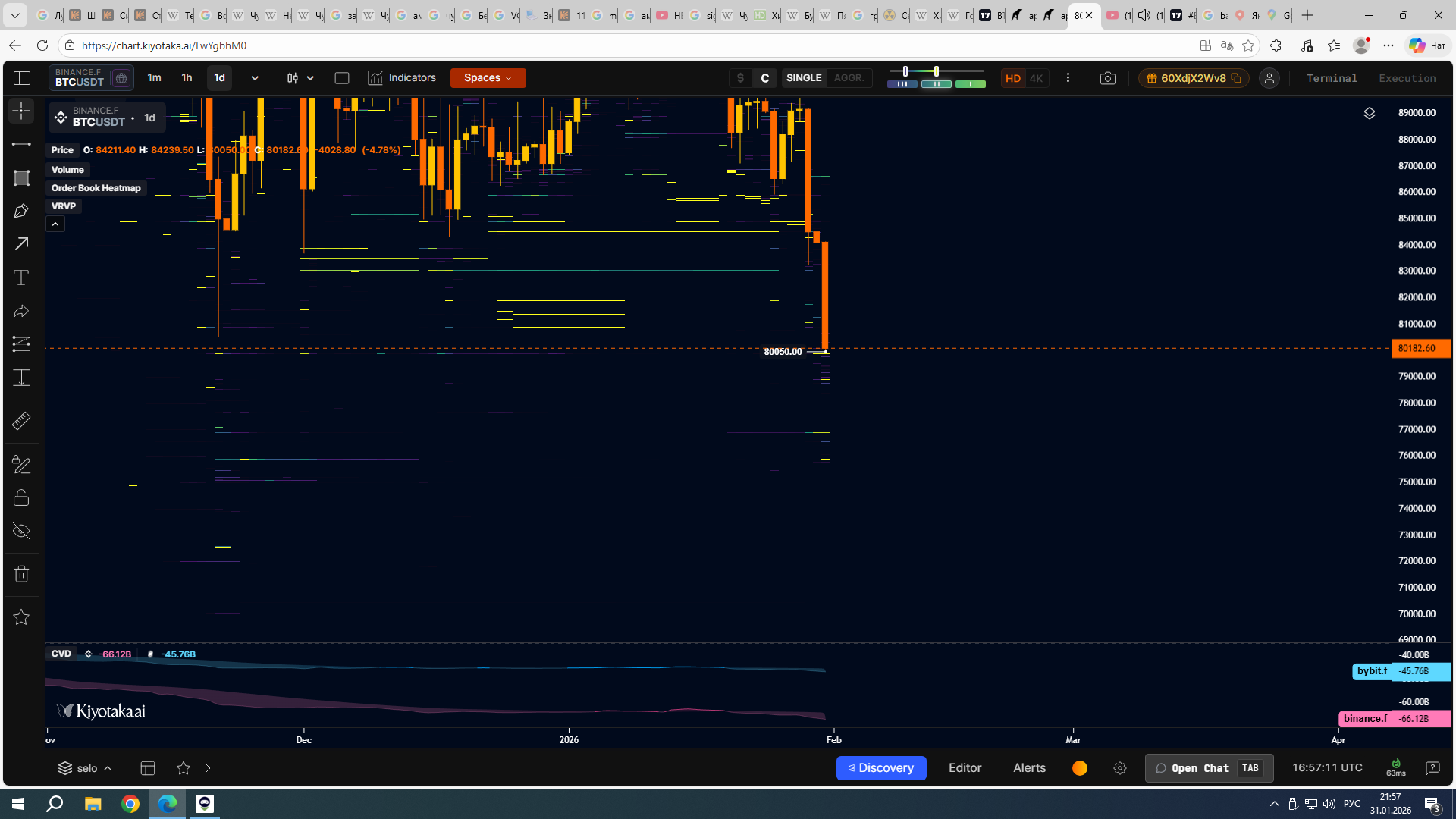Click the trash delete drawings icon
The height and width of the screenshot is (819, 1456).
pyautogui.click(x=21, y=574)
